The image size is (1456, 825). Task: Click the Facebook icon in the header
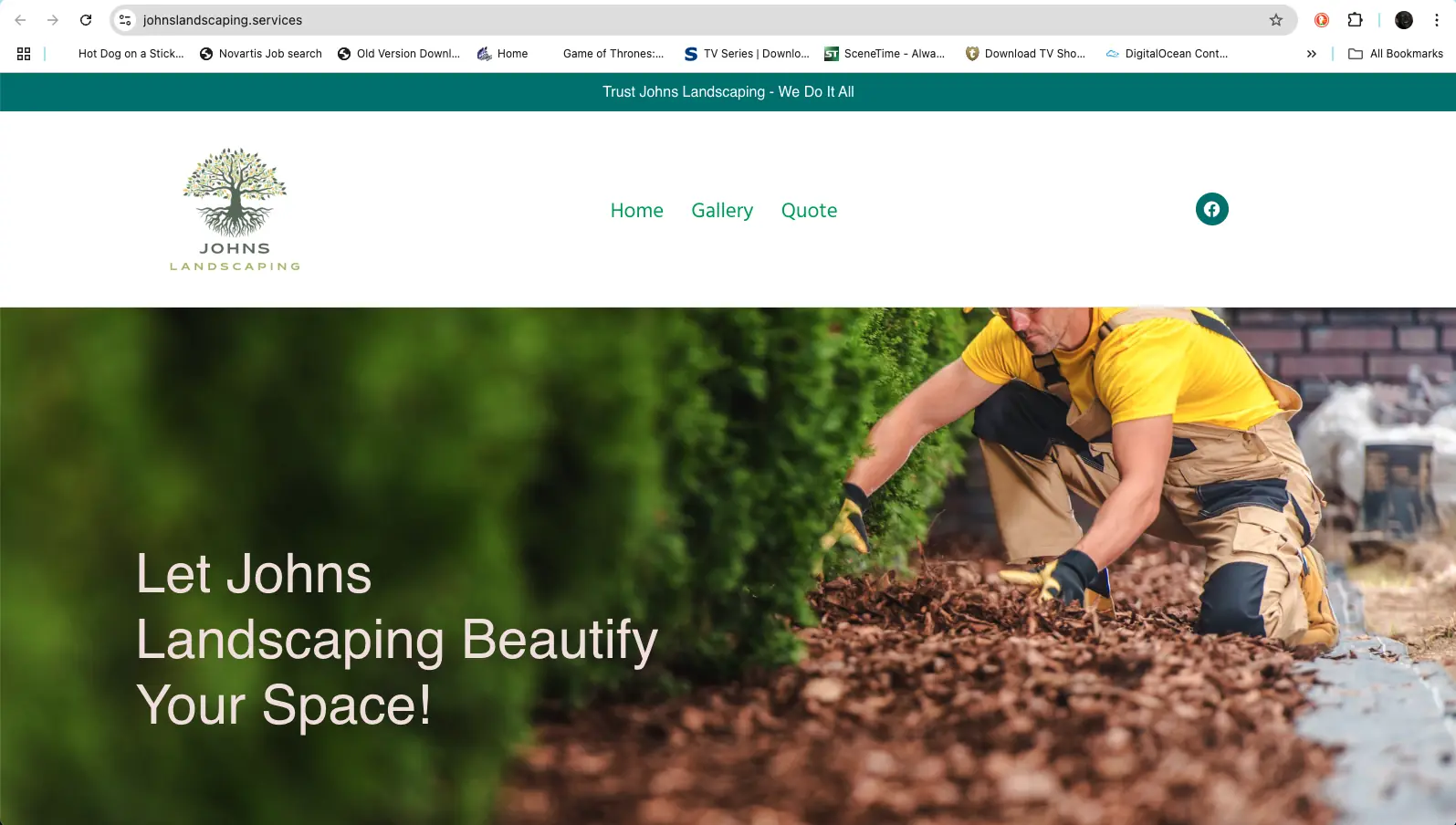point(1211,209)
